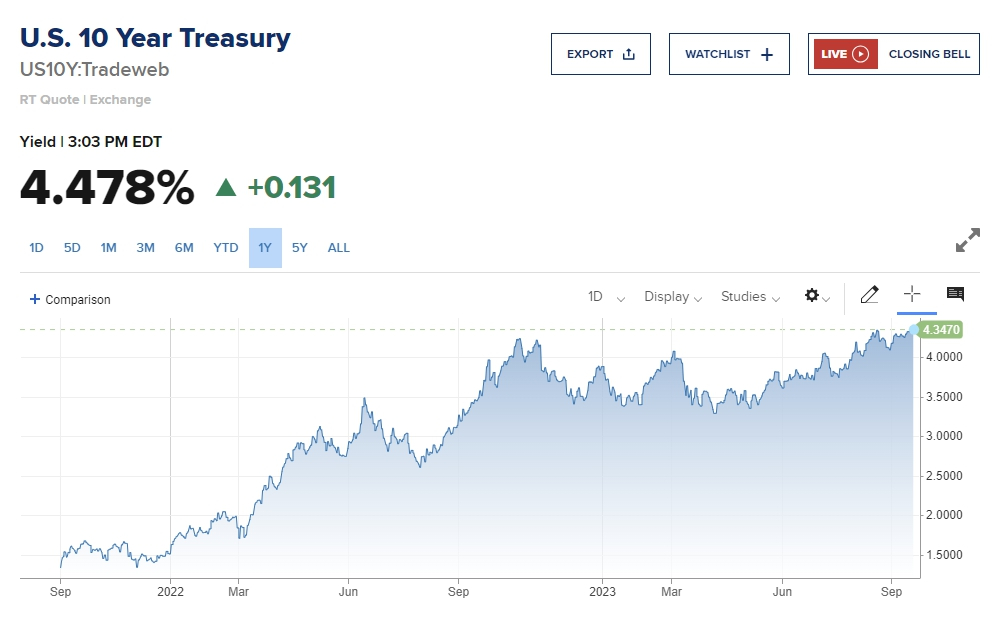Switch to the 5D range tab
Viewport: 996px width, 626px height.
[x=72, y=248]
